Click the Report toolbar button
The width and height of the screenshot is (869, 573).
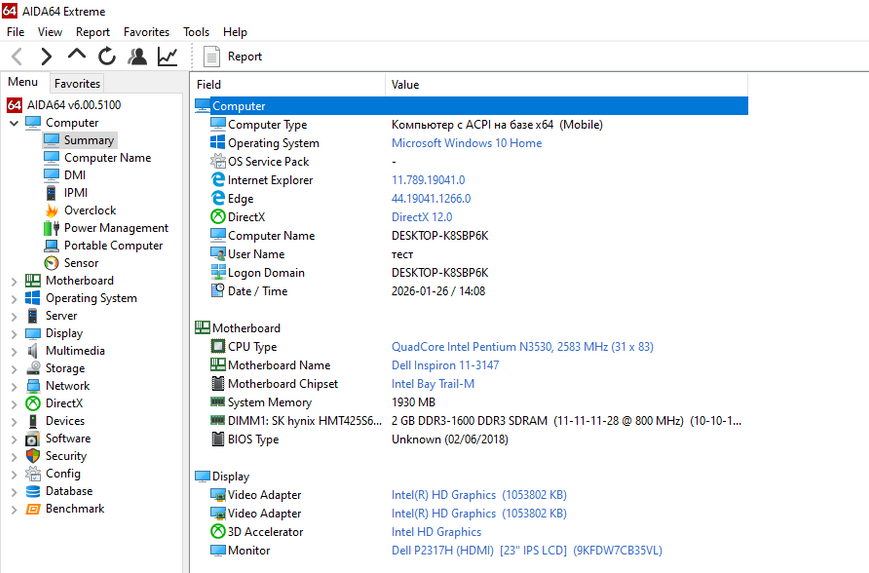pyautogui.click(x=232, y=56)
